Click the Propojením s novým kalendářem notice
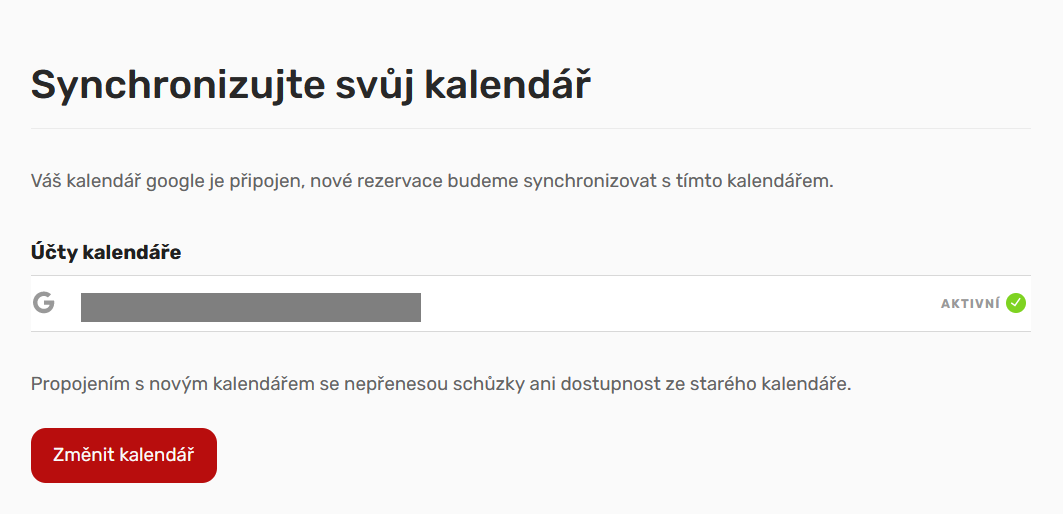The width and height of the screenshot is (1063, 514). pos(441,384)
